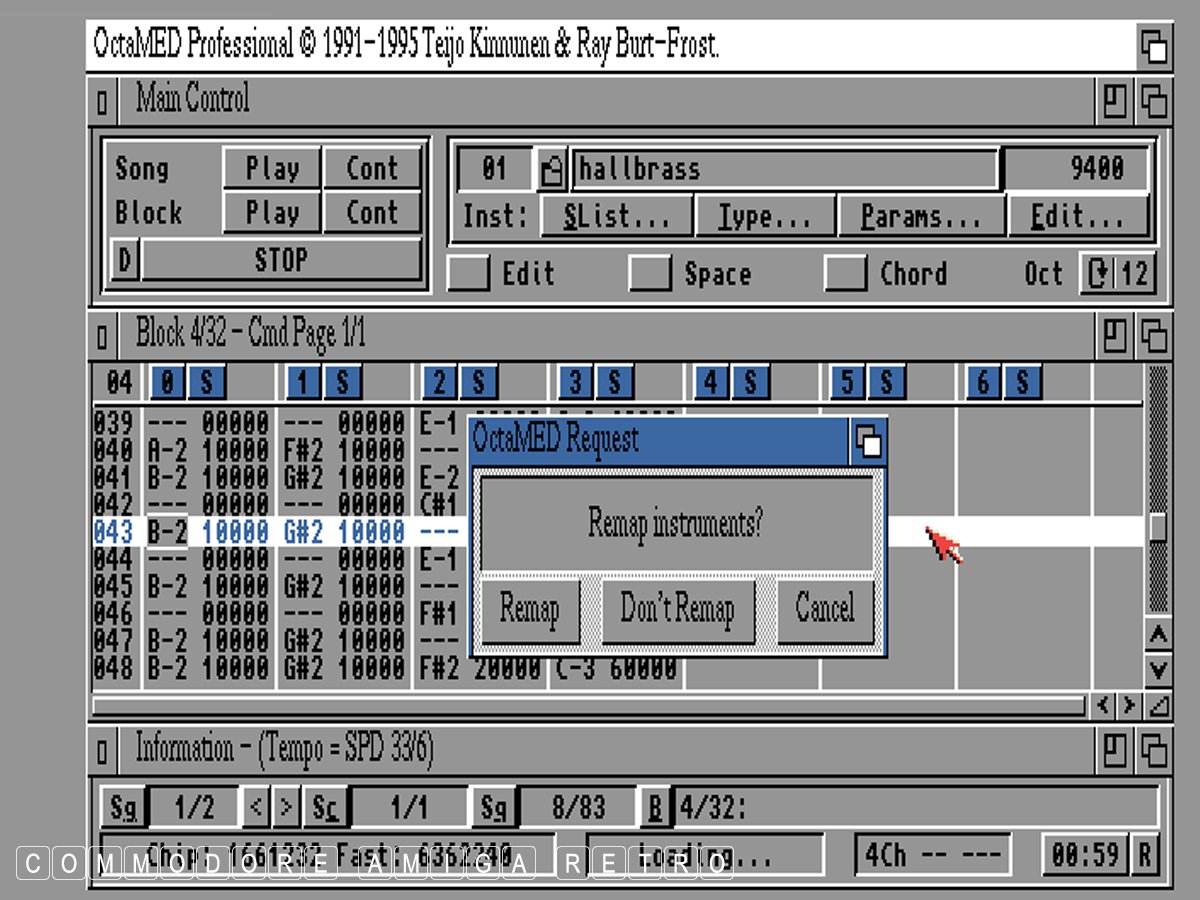Click the depth gadget on OctaMED Request dialog
This screenshot has height=900, width=1200.
click(x=869, y=441)
